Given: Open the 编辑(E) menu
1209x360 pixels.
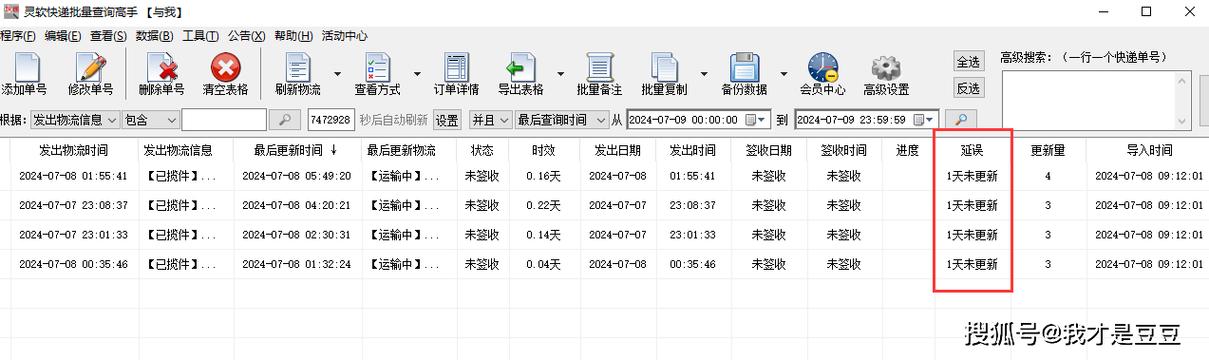Looking at the screenshot, I should click(63, 35).
